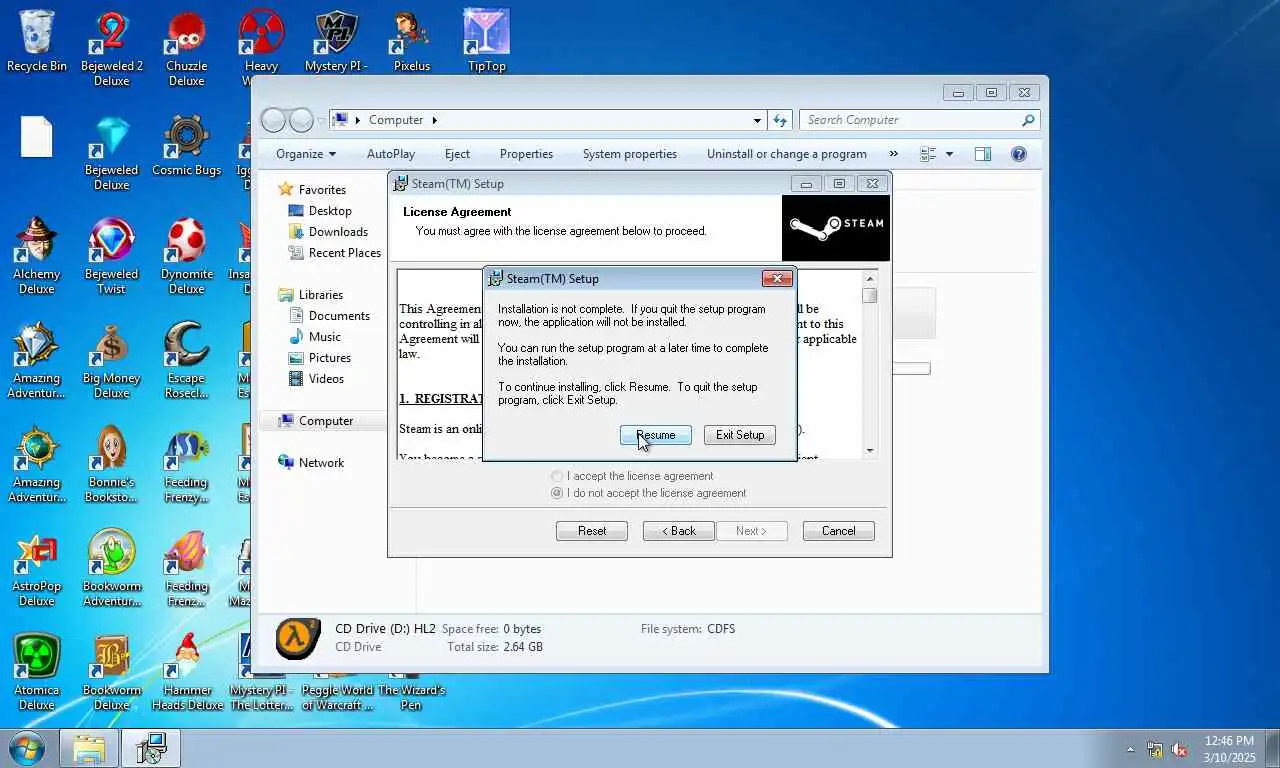Viewport: 1280px width, 768px height.
Task: Show hidden tray icons arrow
Action: 1131,749
